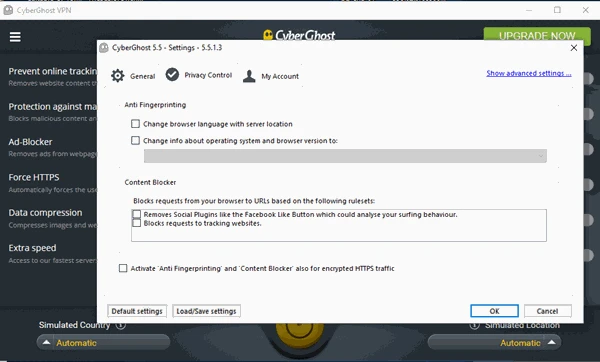This screenshot has width=600, height=362.
Task: Open the browser version dropdown
Action: [345, 156]
